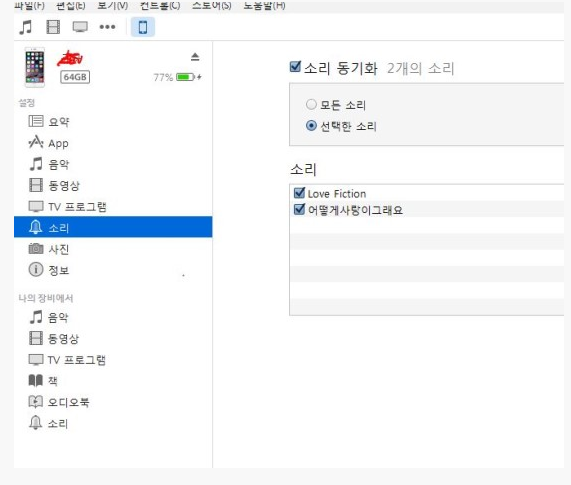The height and width of the screenshot is (485, 571).
Task: Click the 77% battery indicator
Action: [x=177, y=77]
